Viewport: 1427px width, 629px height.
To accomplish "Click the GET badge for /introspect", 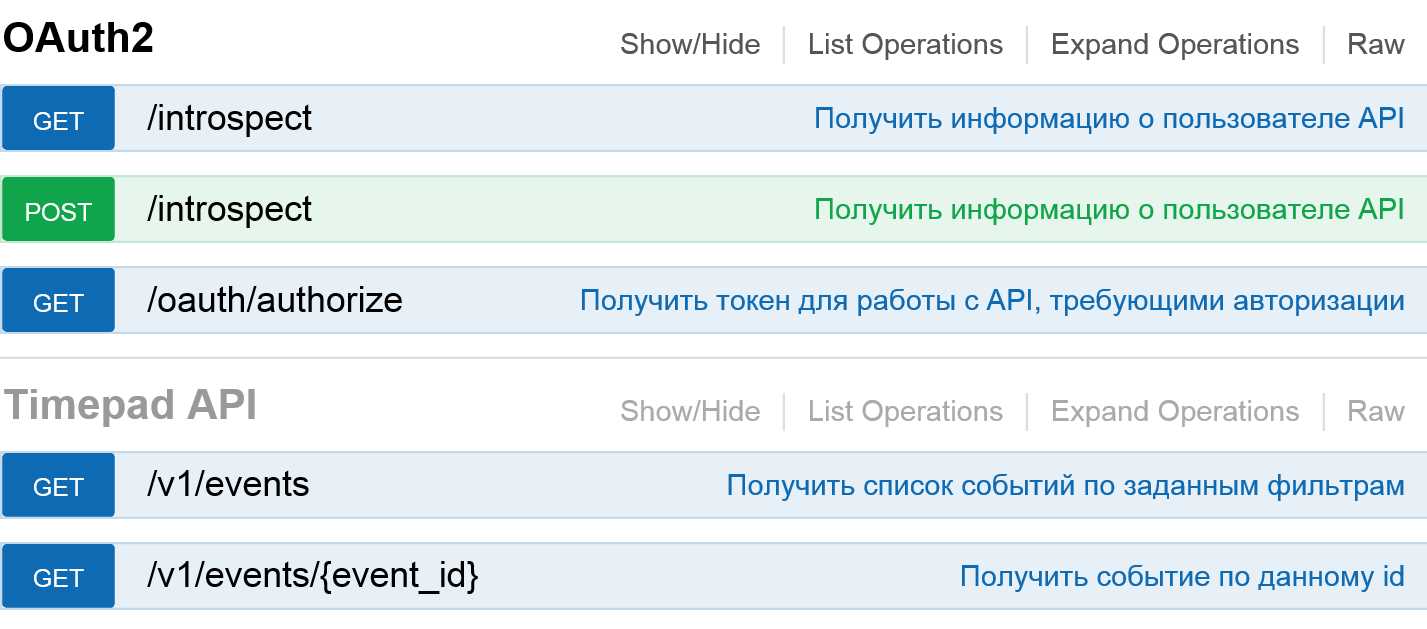I will 57,118.
